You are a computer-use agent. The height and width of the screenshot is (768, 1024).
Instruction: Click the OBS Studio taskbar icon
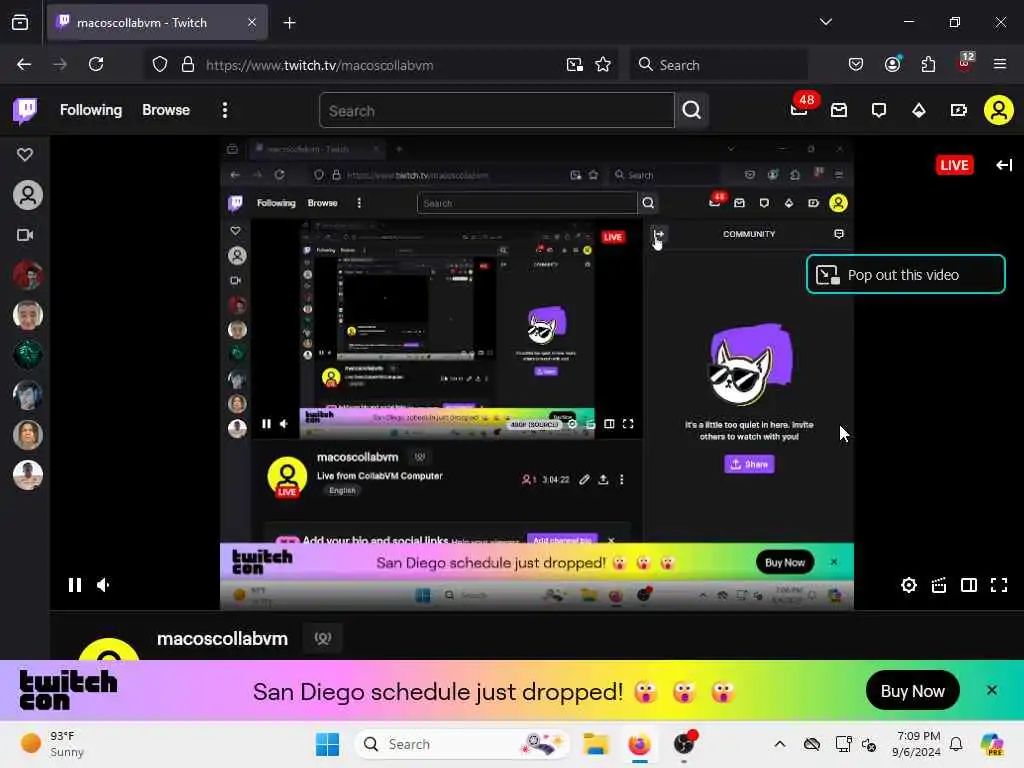(684, 744)
